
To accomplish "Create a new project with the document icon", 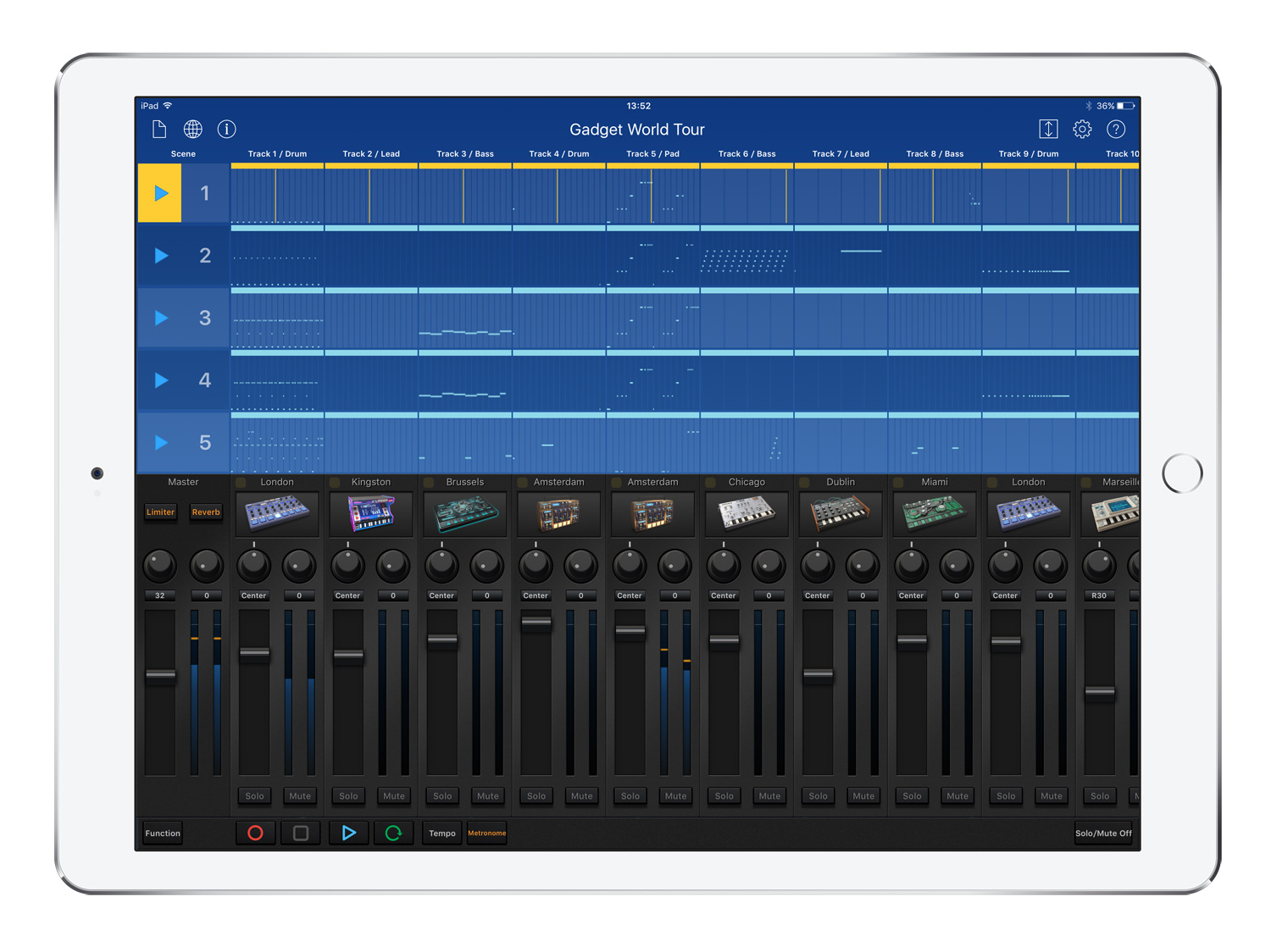I will tap(159, 129).
